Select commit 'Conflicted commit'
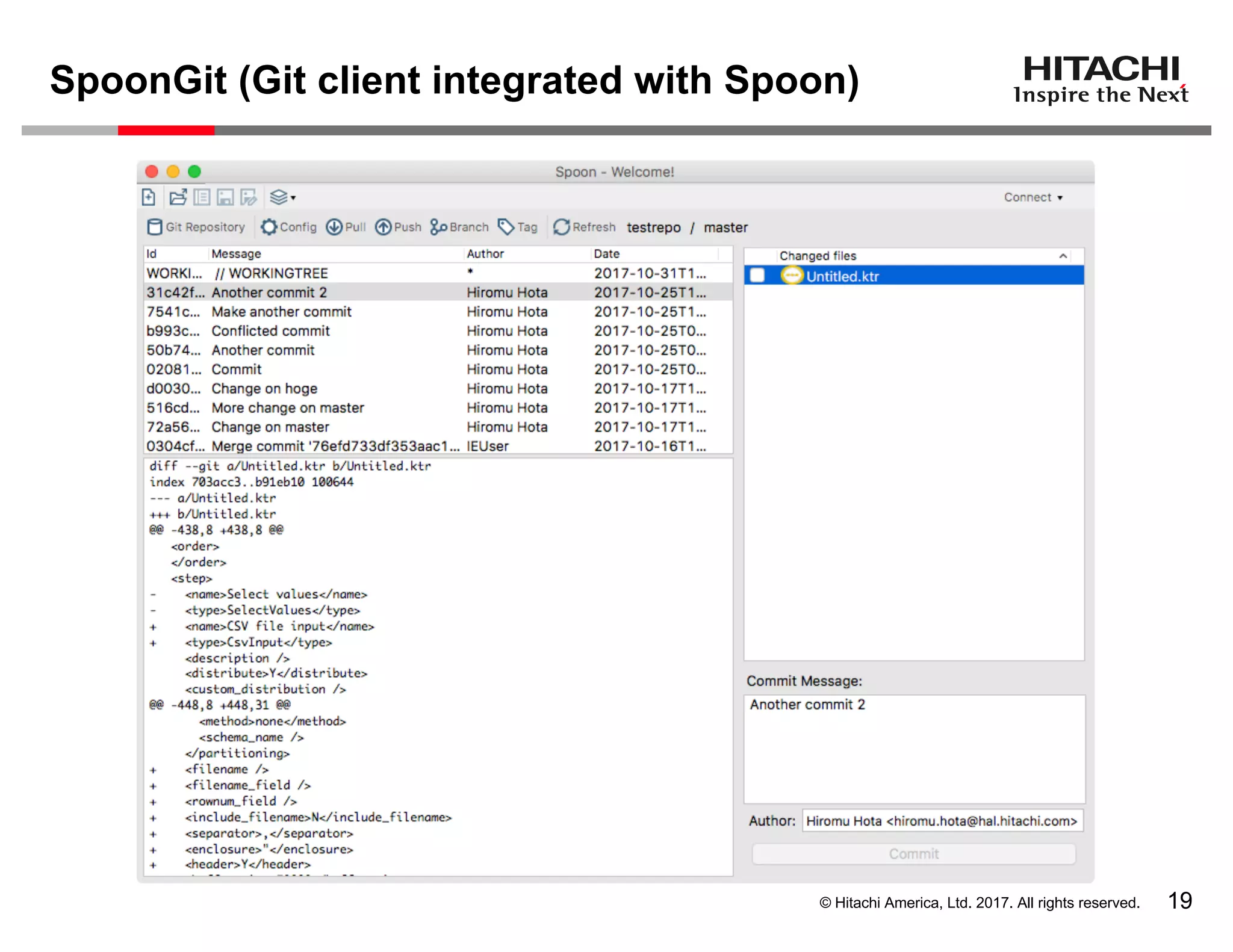 pyautogui.click(x=438, y=331)
